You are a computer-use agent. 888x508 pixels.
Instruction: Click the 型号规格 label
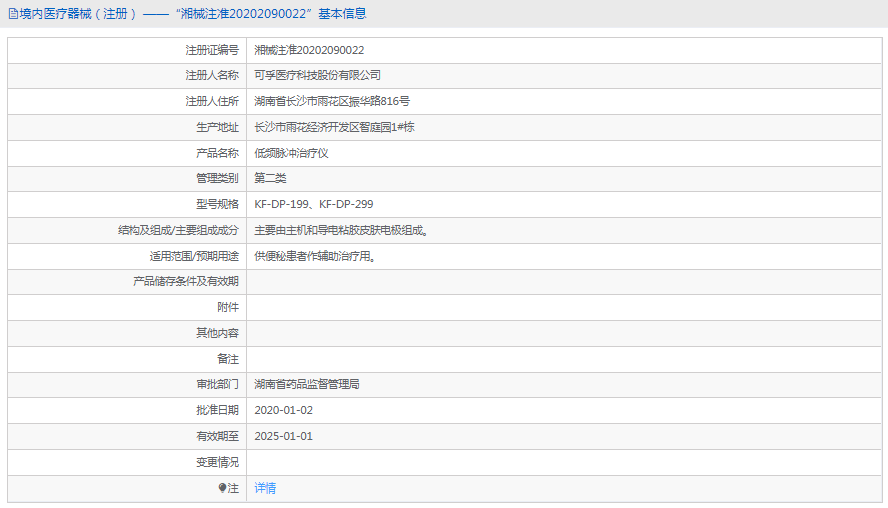[217, 204]
